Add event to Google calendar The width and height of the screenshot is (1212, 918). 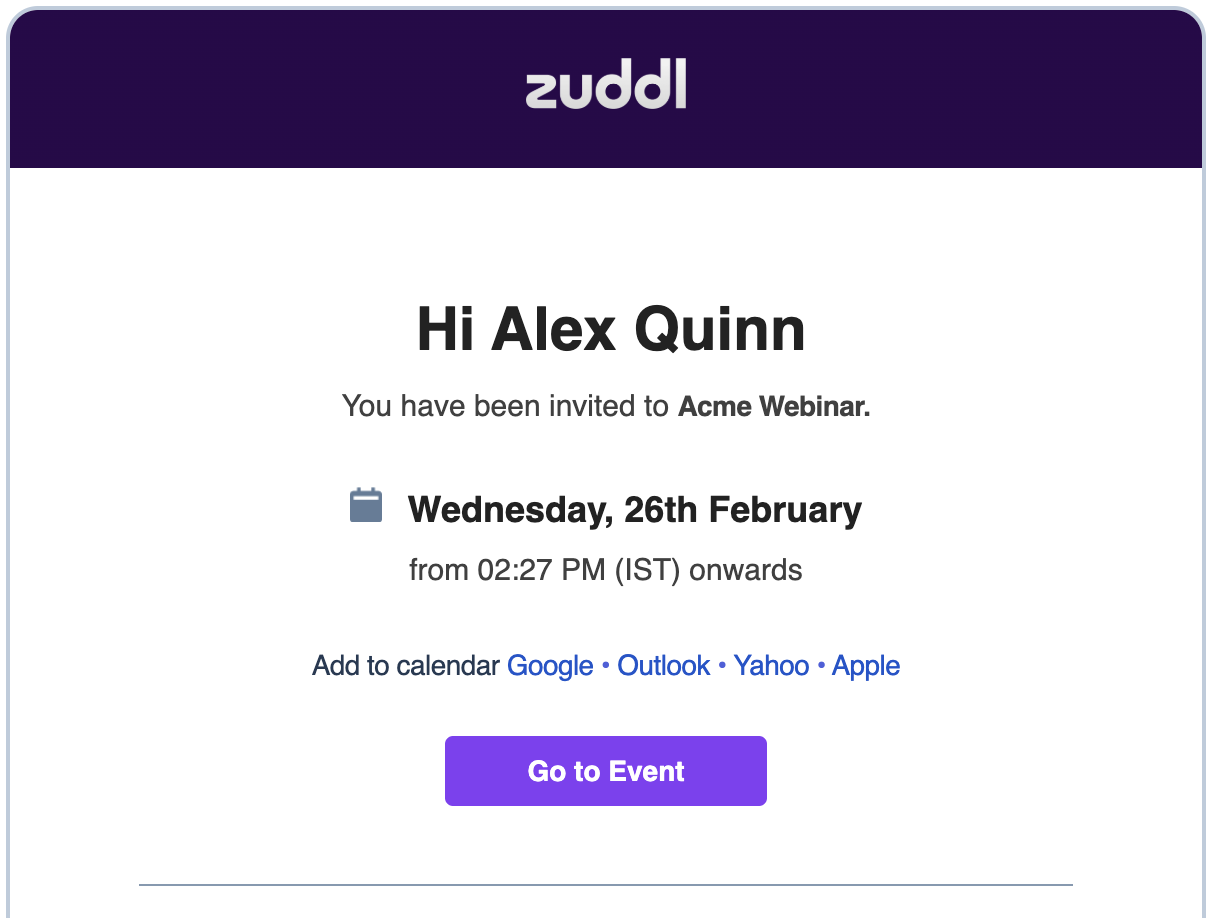click(550, 666)
